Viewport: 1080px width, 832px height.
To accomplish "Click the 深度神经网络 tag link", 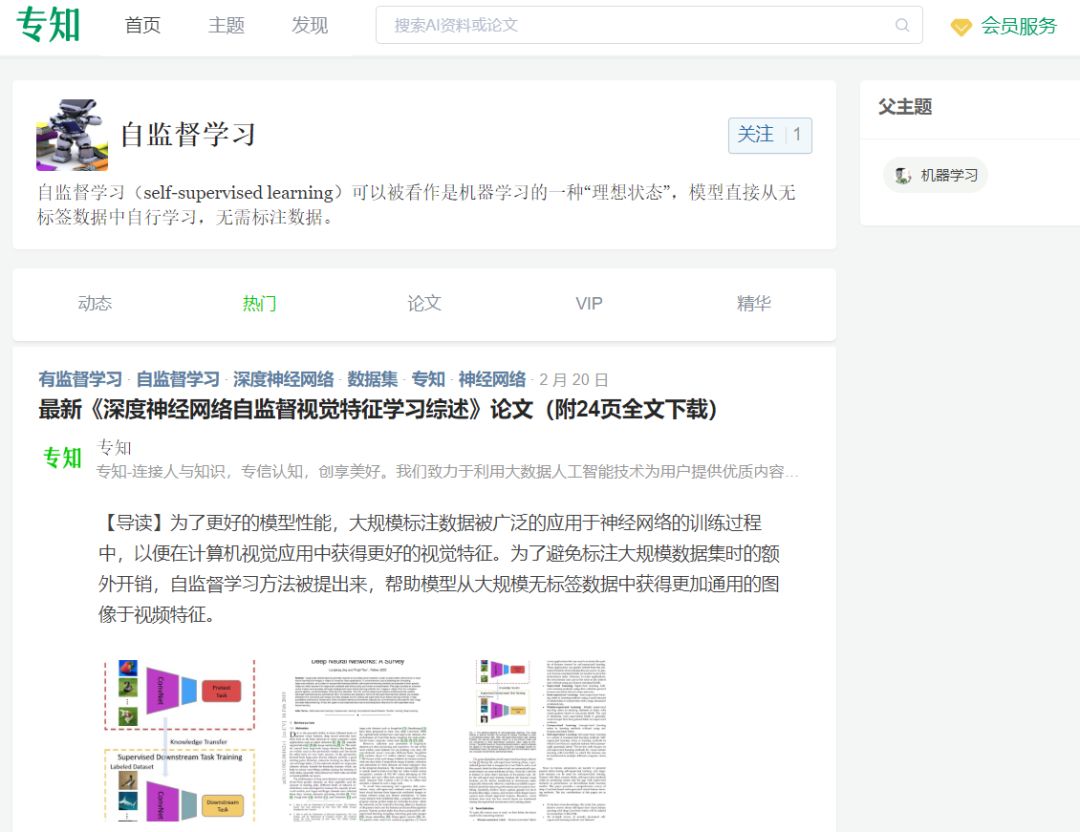I will coord(283,379).
